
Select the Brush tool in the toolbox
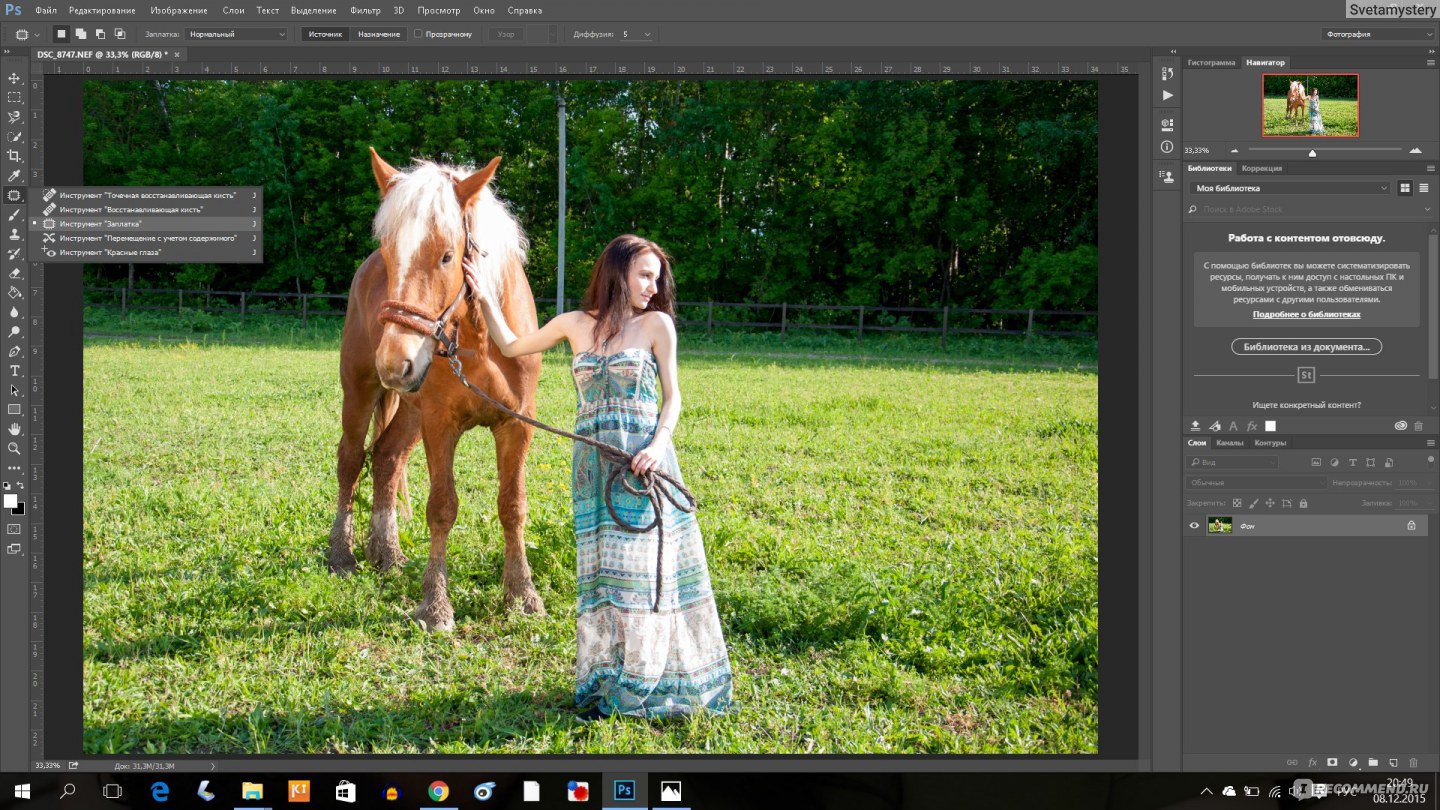(14, 215)
